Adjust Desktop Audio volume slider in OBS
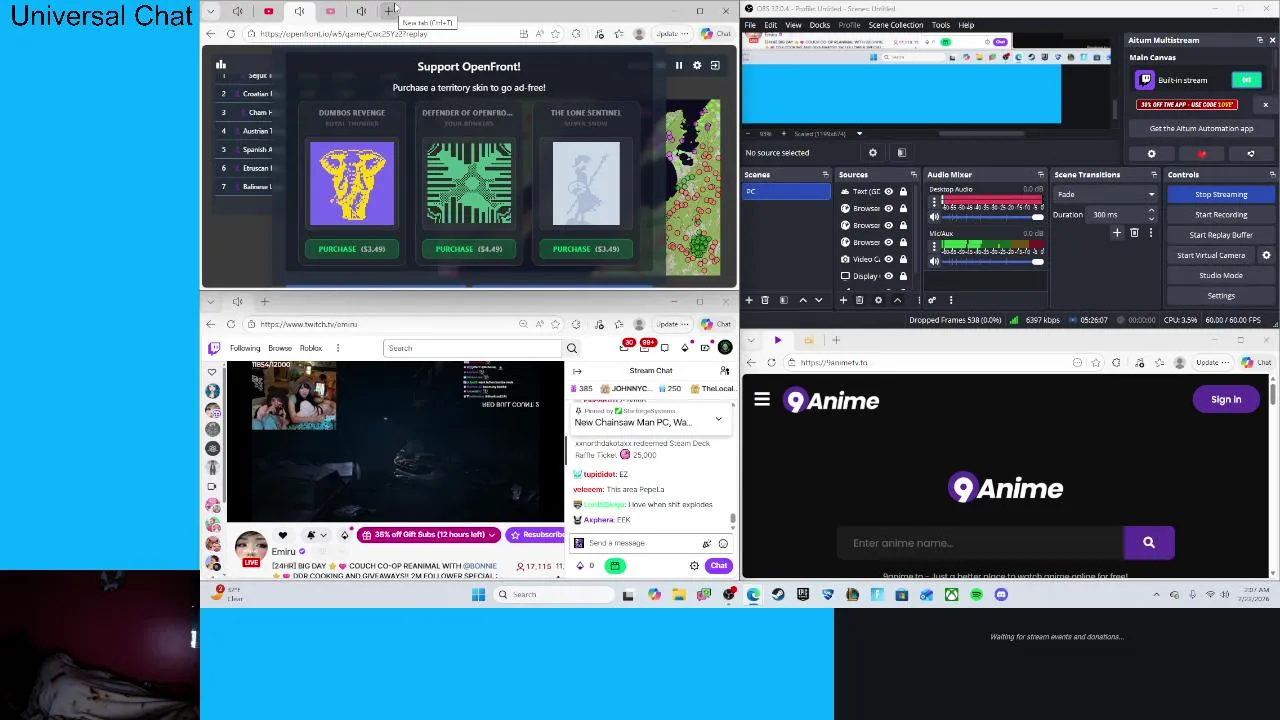Screen dimensions: 1280x720 point(989,217)
